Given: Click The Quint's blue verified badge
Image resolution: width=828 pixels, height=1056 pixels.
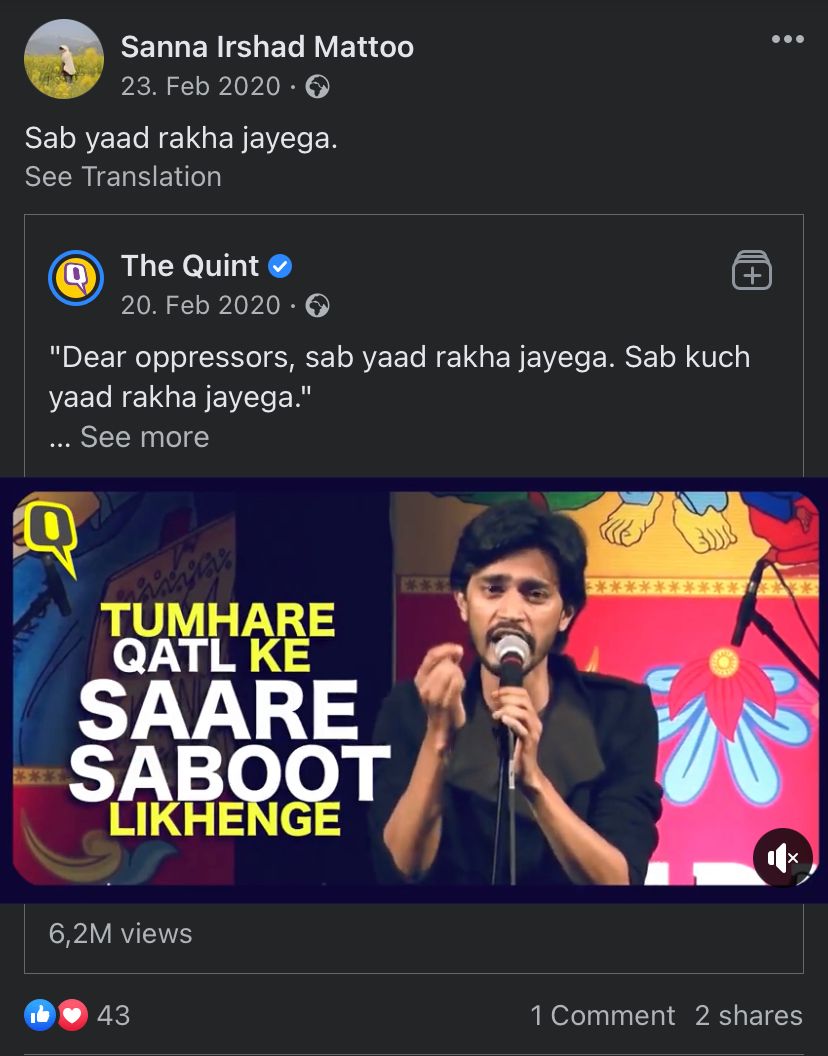Looking at the screenshot, I should 281,267.
